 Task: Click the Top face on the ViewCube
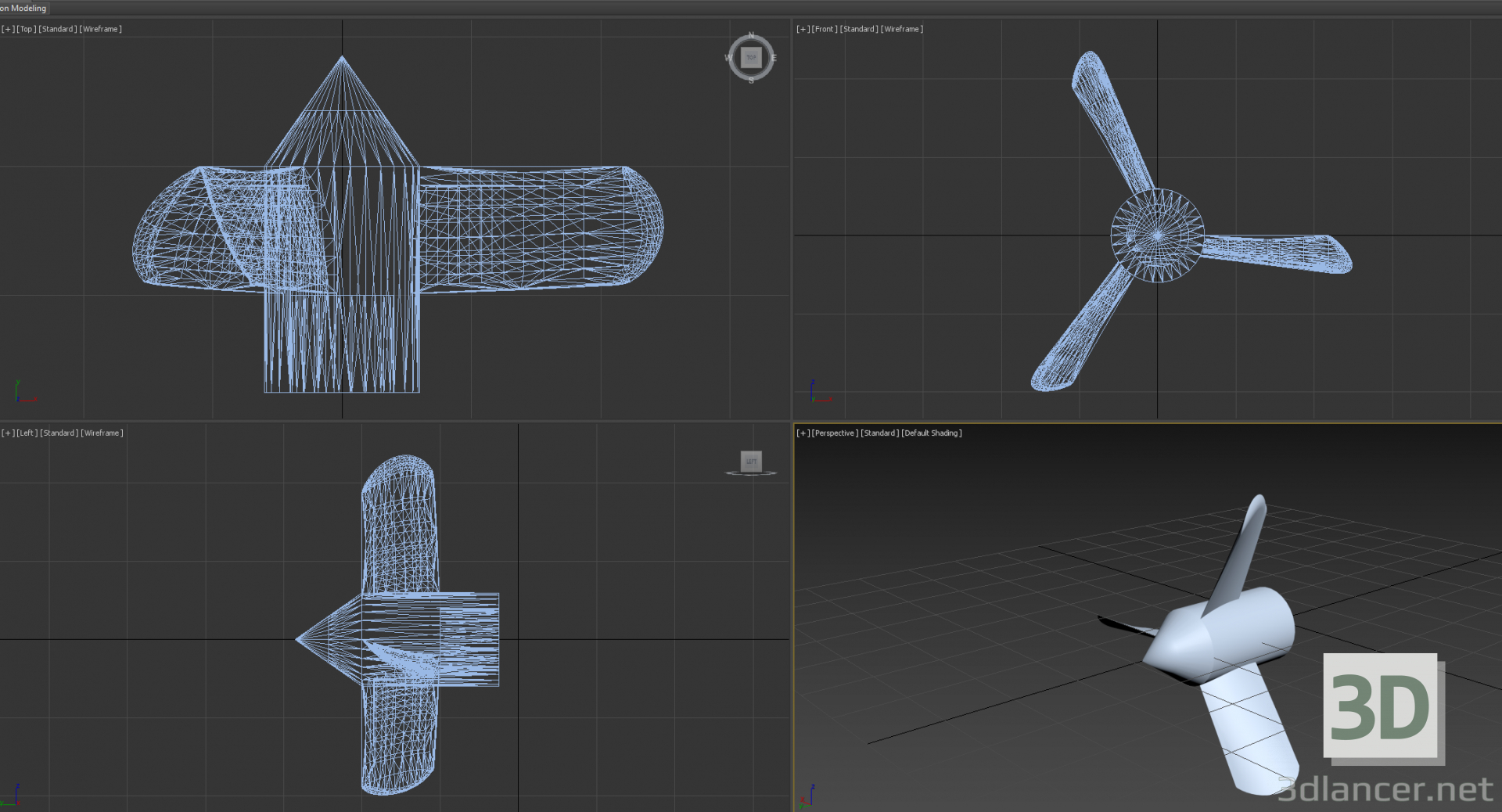click(751, 57)
